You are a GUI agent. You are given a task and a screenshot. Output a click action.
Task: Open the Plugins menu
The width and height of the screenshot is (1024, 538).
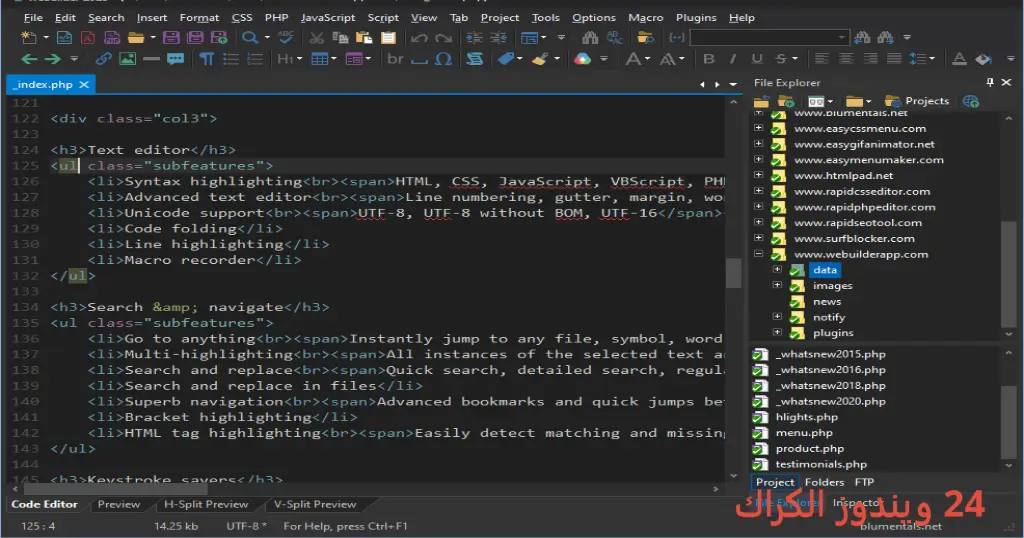[x=696, y=18]
